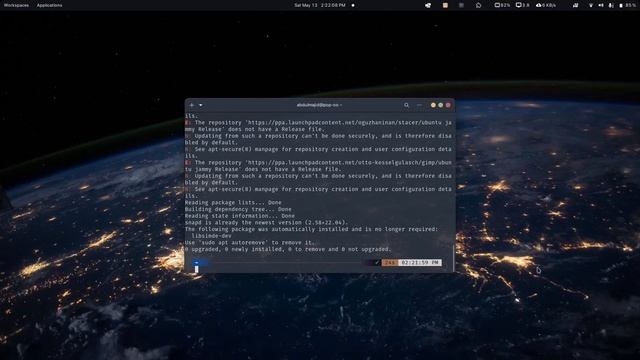Click the orange tray icon in the top bar
This screenshot has width=640, height=360.
[x=445, y=5]
